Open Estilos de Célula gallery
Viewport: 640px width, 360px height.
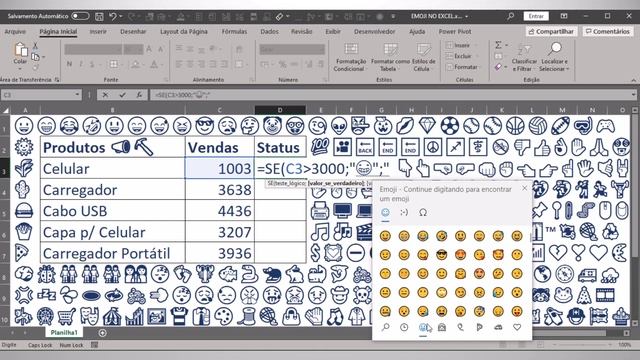point(423,57)
